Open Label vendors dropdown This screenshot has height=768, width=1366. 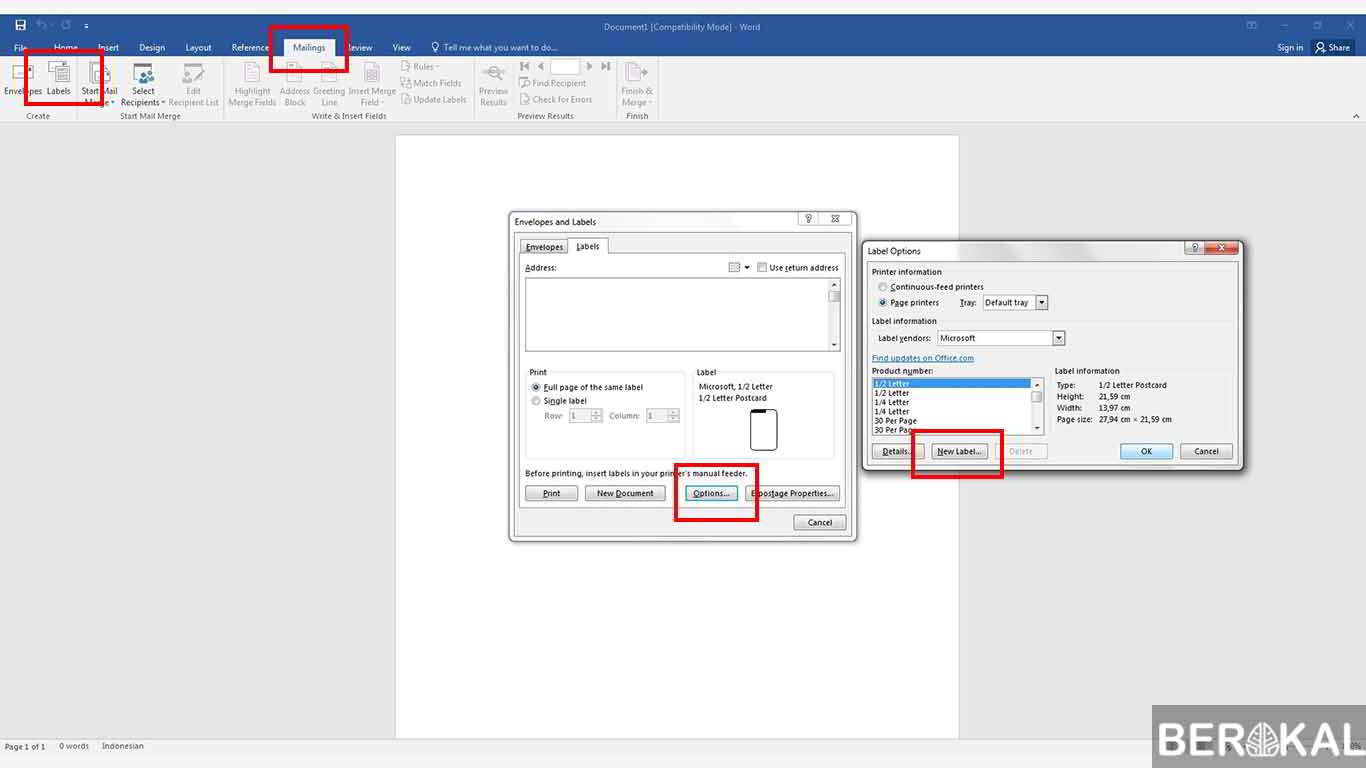pos(1059,338)
